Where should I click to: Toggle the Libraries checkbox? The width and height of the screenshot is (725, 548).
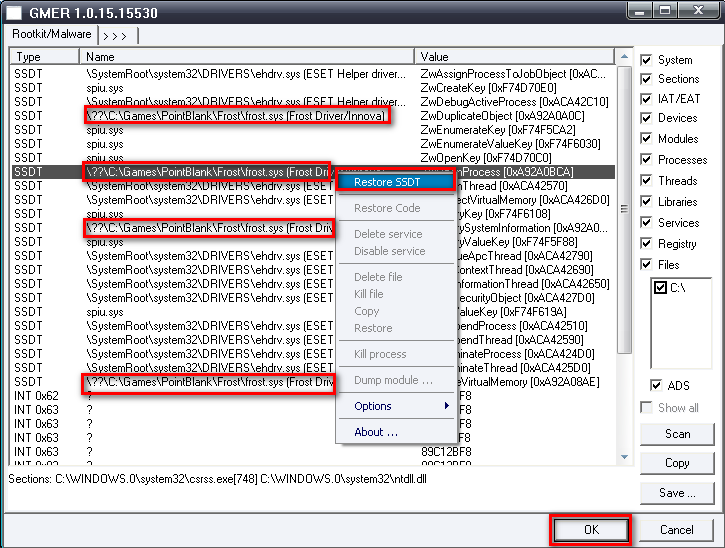(x=646, y=202)
